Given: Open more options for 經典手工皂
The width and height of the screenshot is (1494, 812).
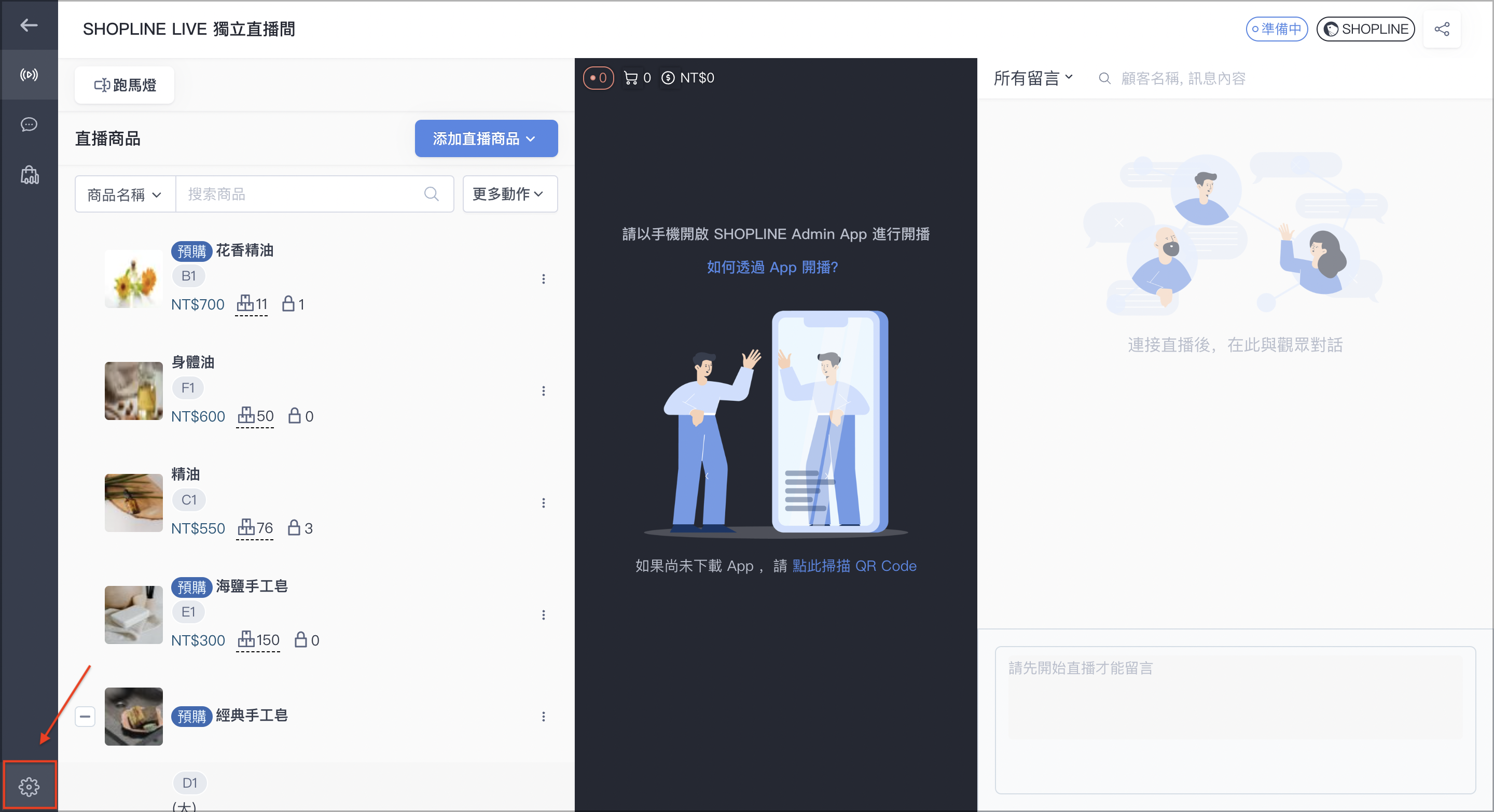Looking at the screenshot, I should 544,717.
